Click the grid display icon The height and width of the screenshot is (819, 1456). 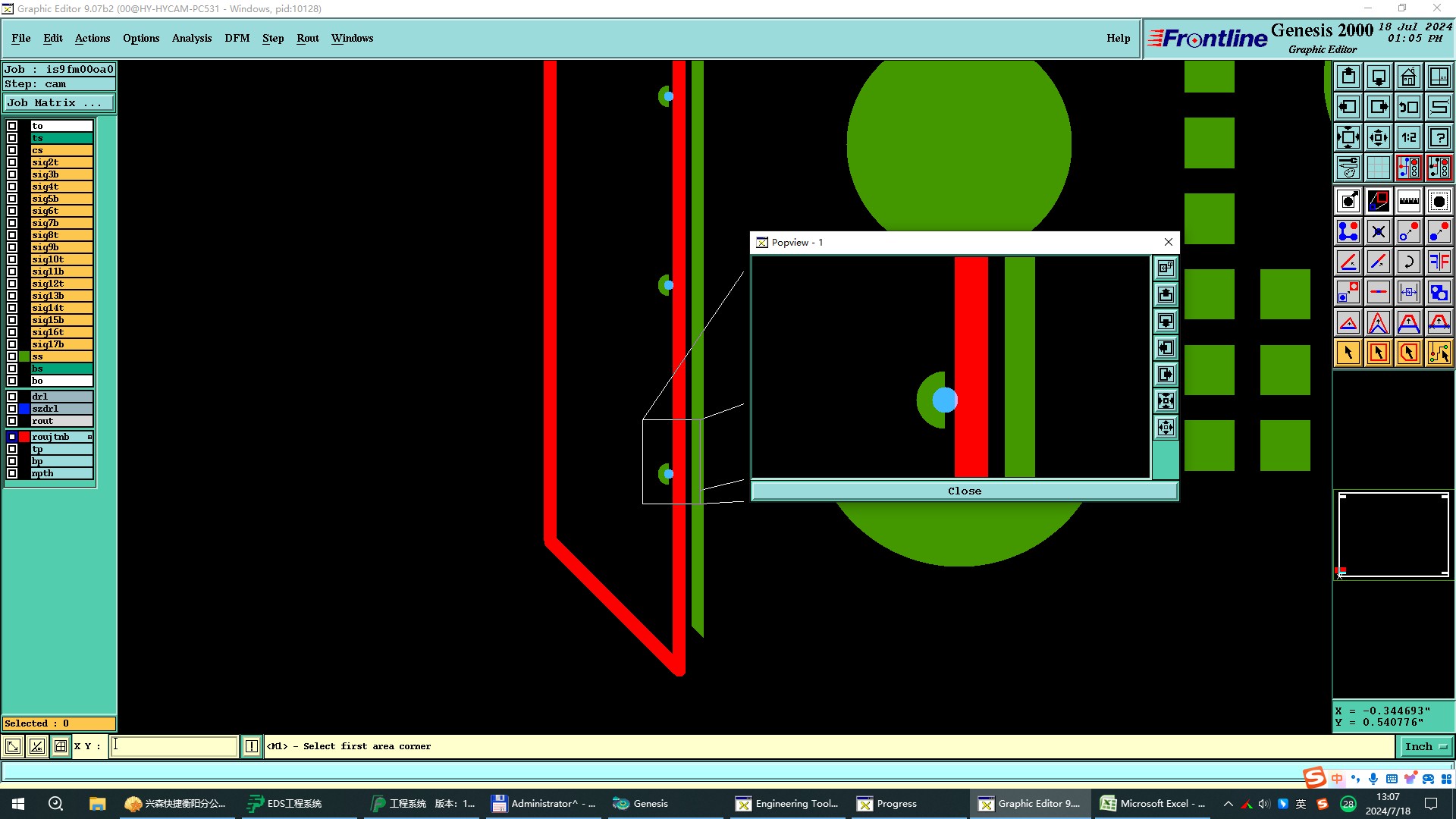point(1378,168)
